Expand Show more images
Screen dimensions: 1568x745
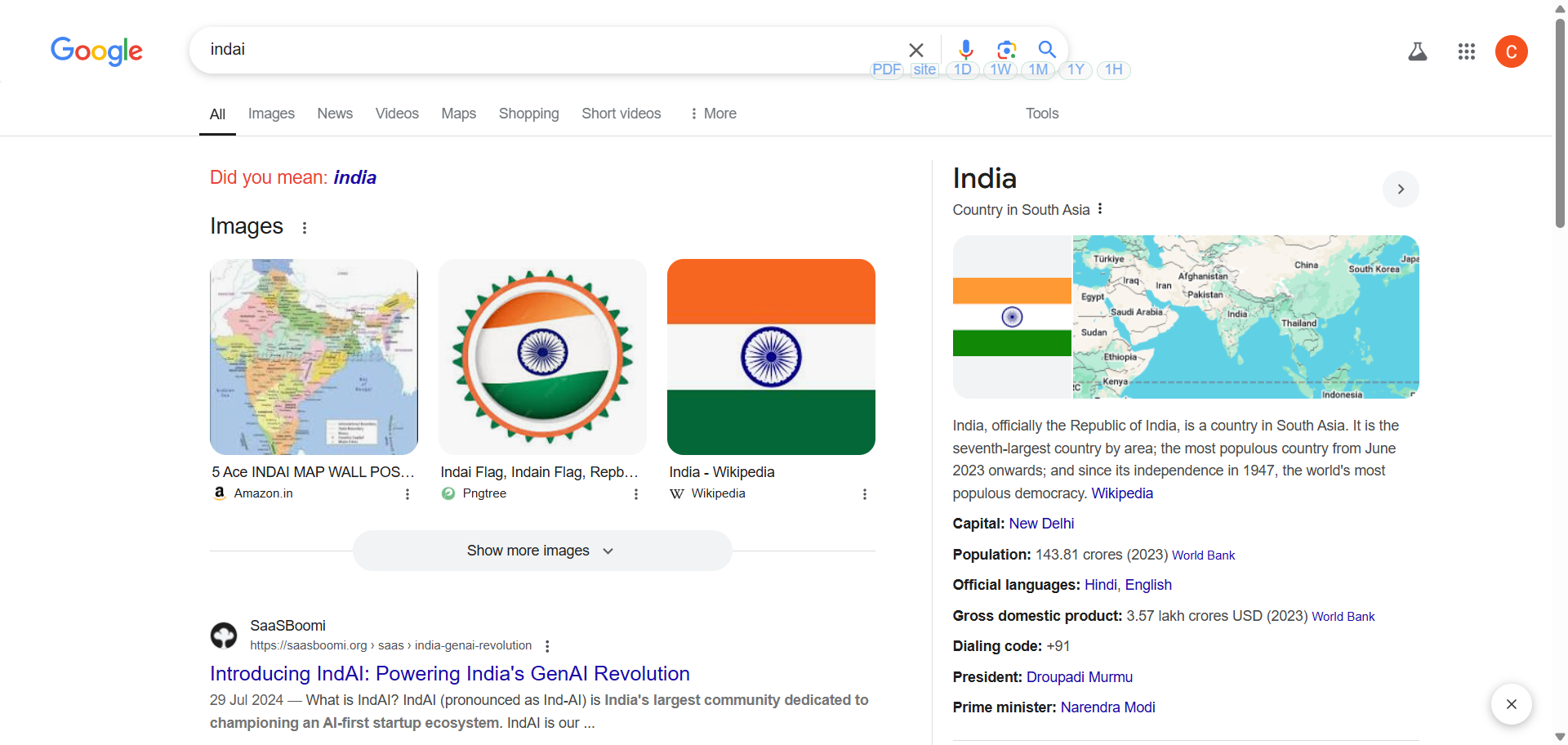pos(542,551)
